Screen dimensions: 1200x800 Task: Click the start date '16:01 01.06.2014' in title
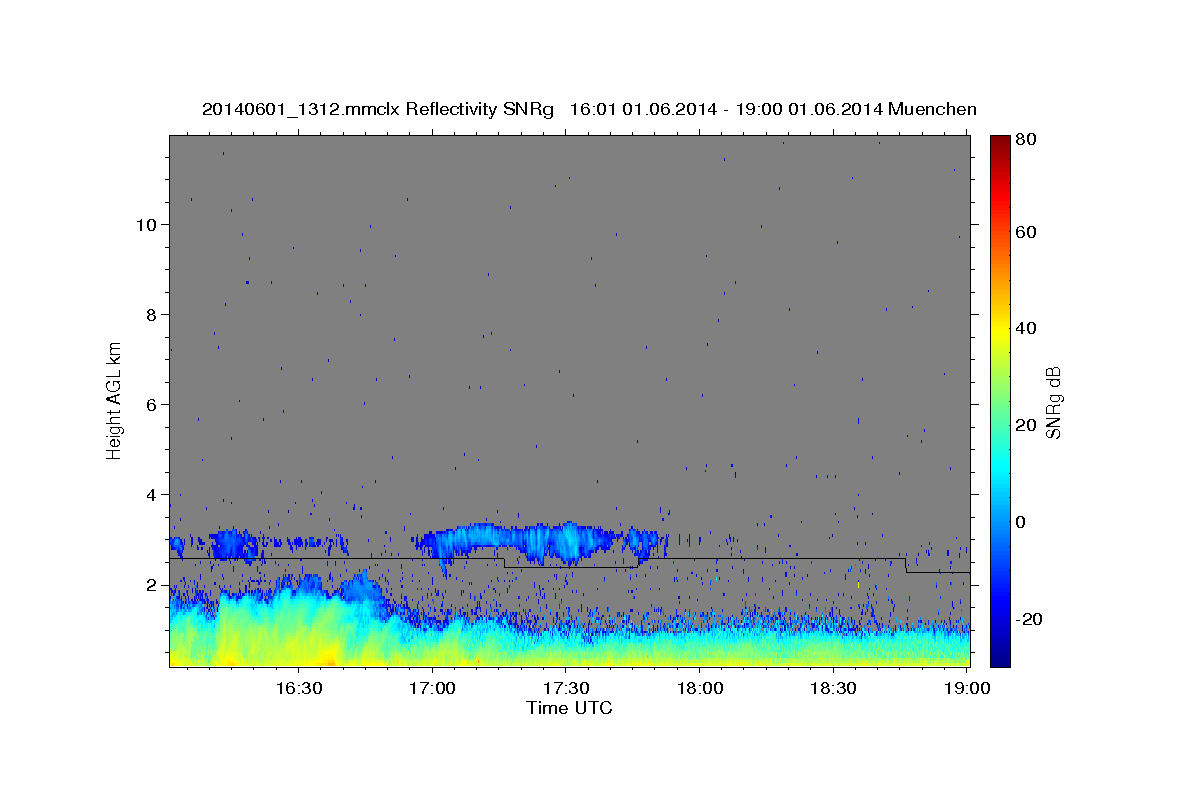coord(643,110)
